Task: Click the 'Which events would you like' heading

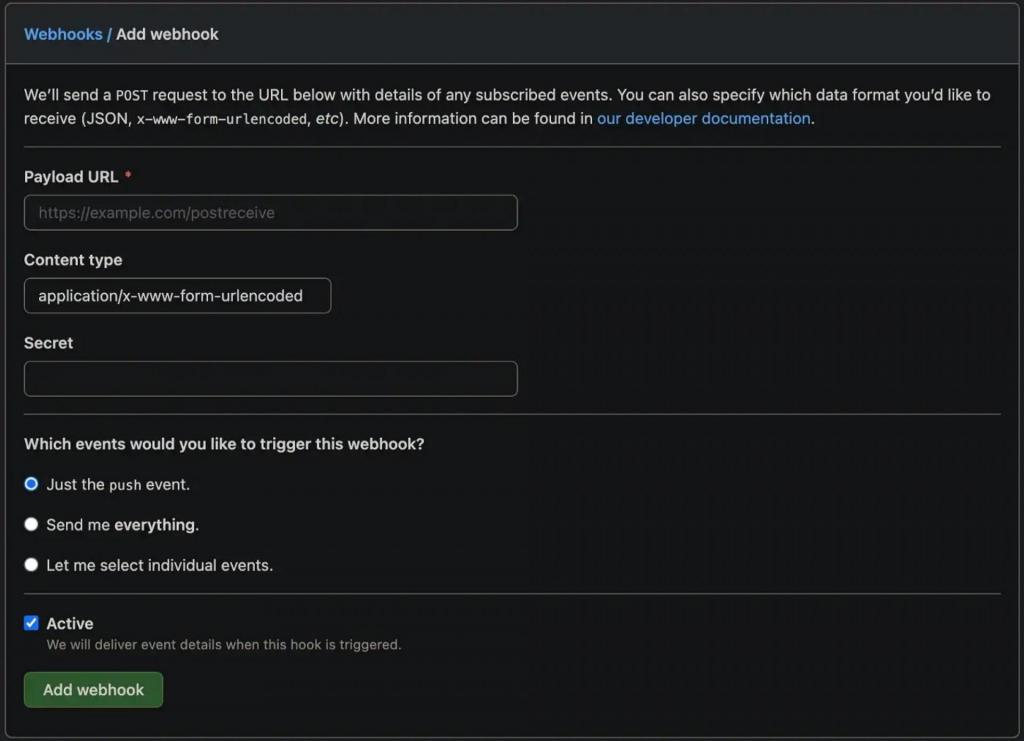Action: pos(224,444)
